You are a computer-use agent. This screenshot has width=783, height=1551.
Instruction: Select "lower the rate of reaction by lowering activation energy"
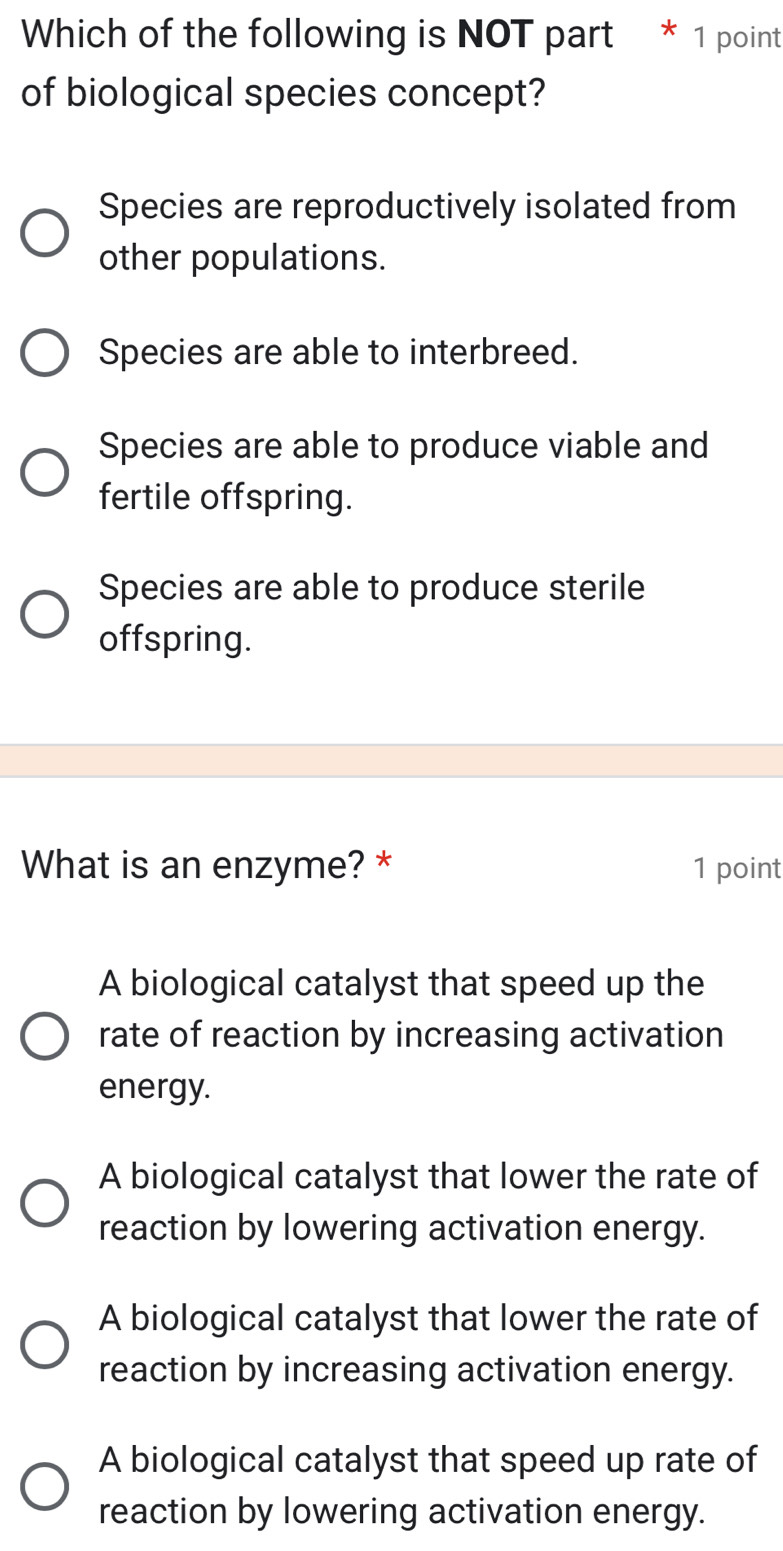coord(44,1202)
